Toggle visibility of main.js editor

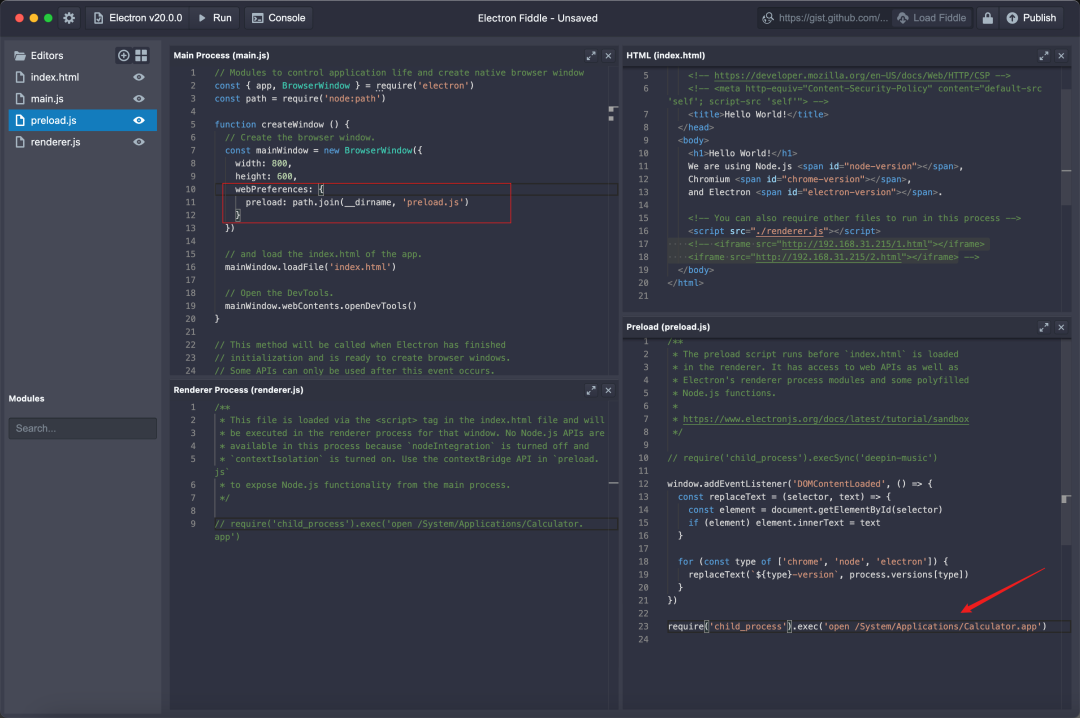click(139, 99)
